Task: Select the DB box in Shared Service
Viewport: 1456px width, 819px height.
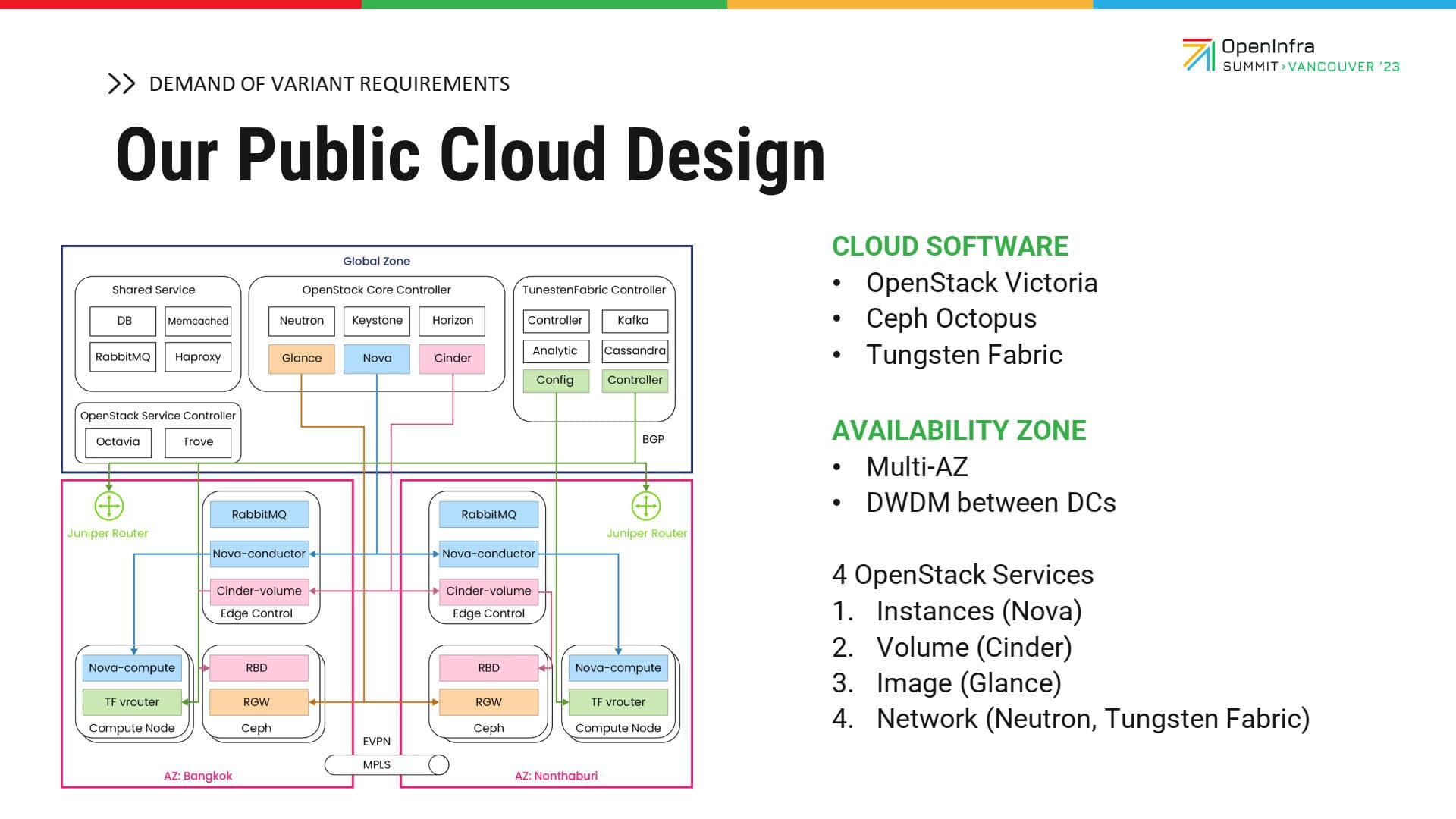Action: (x=123, y=321)
